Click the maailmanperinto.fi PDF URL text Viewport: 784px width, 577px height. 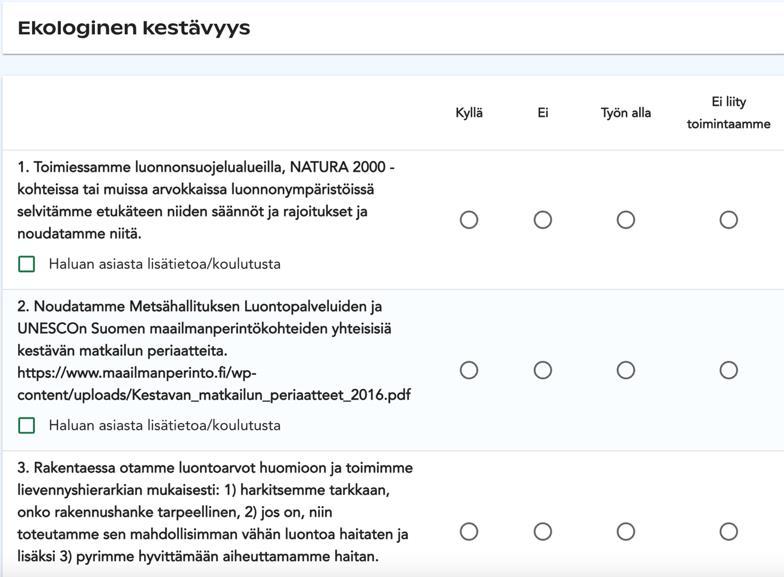[x=214, y=384]
